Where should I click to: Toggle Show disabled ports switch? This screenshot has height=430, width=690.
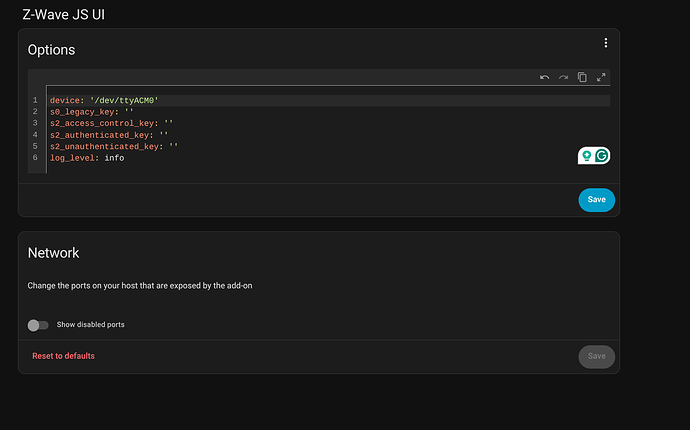tap(38, 325)
